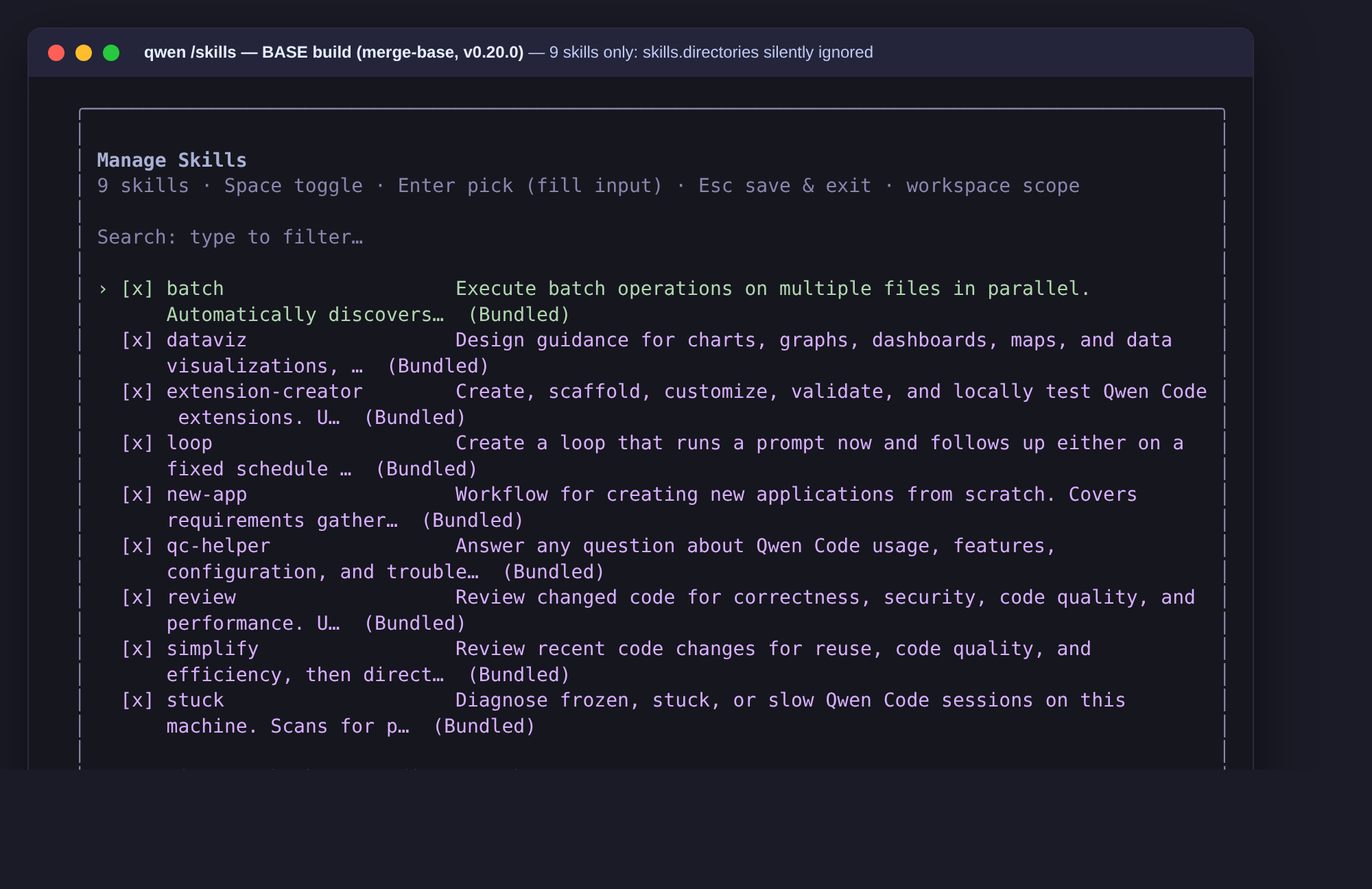Toggle the stuck skill checkbox
Viewport: 1372px width, 889px height.
[x=137, y=700]
